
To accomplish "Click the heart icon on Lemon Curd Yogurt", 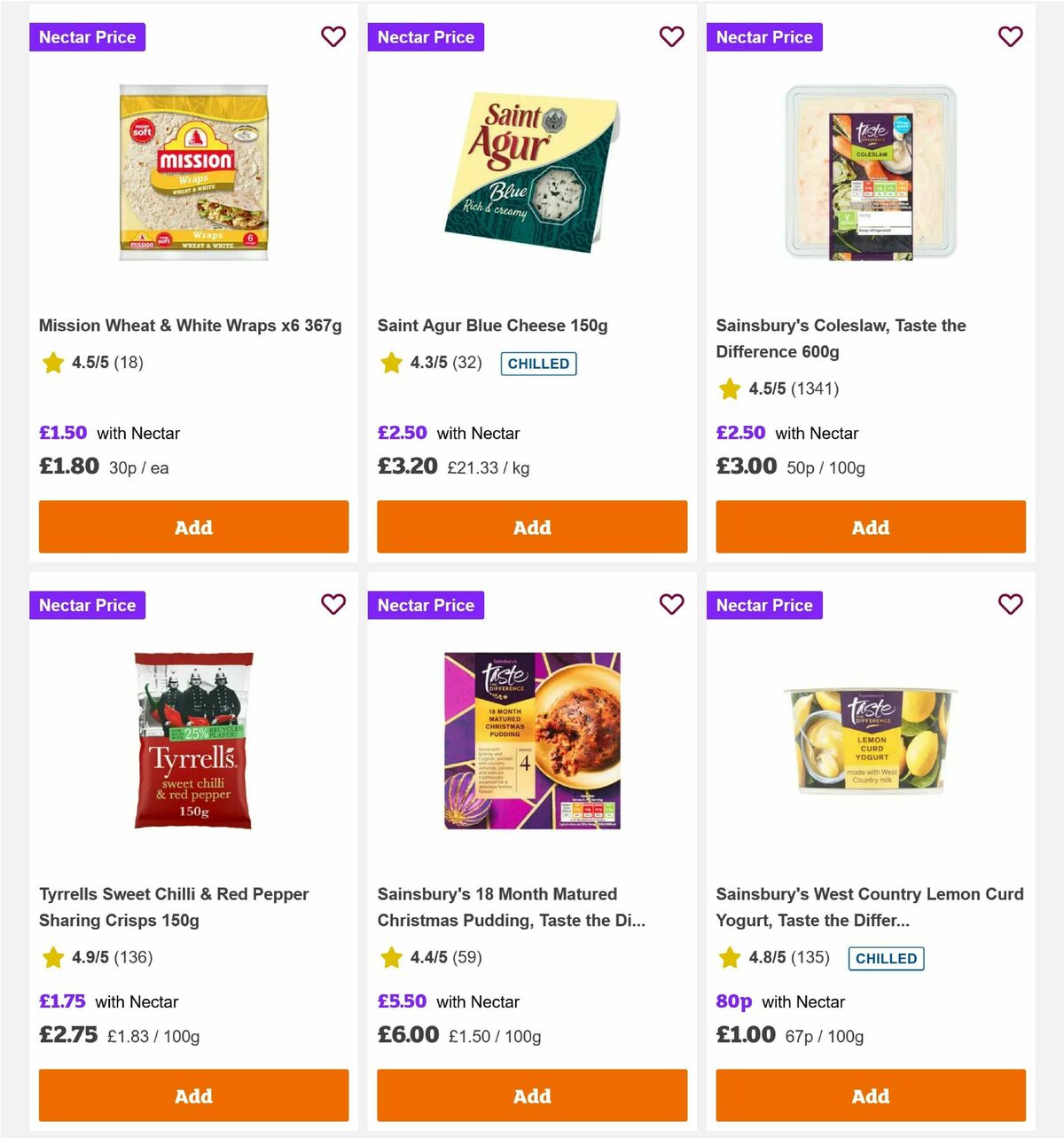I will (1011, 604).
